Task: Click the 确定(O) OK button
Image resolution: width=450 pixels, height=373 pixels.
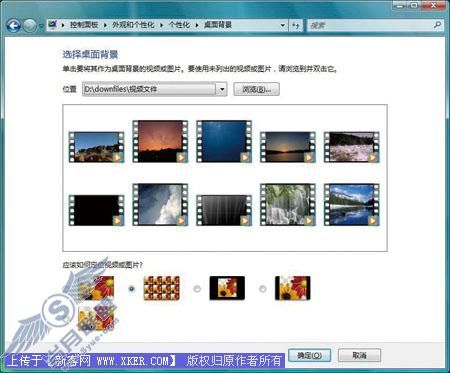Action: pyautogui.click(x=309, y=355)
